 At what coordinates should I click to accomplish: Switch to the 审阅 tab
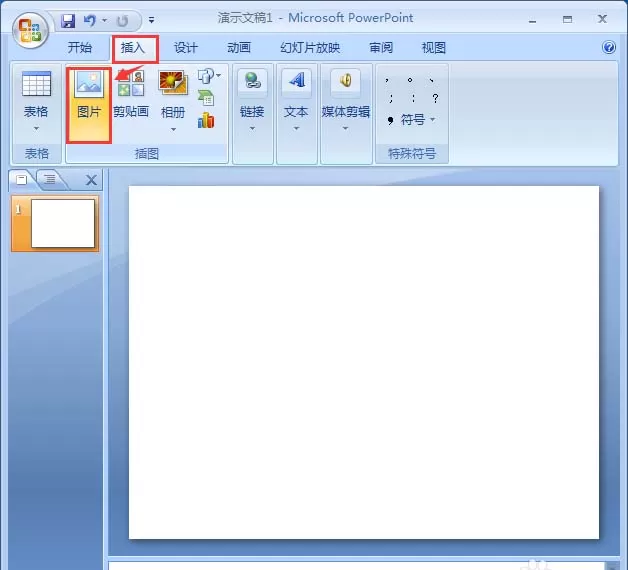coord(381,48)
